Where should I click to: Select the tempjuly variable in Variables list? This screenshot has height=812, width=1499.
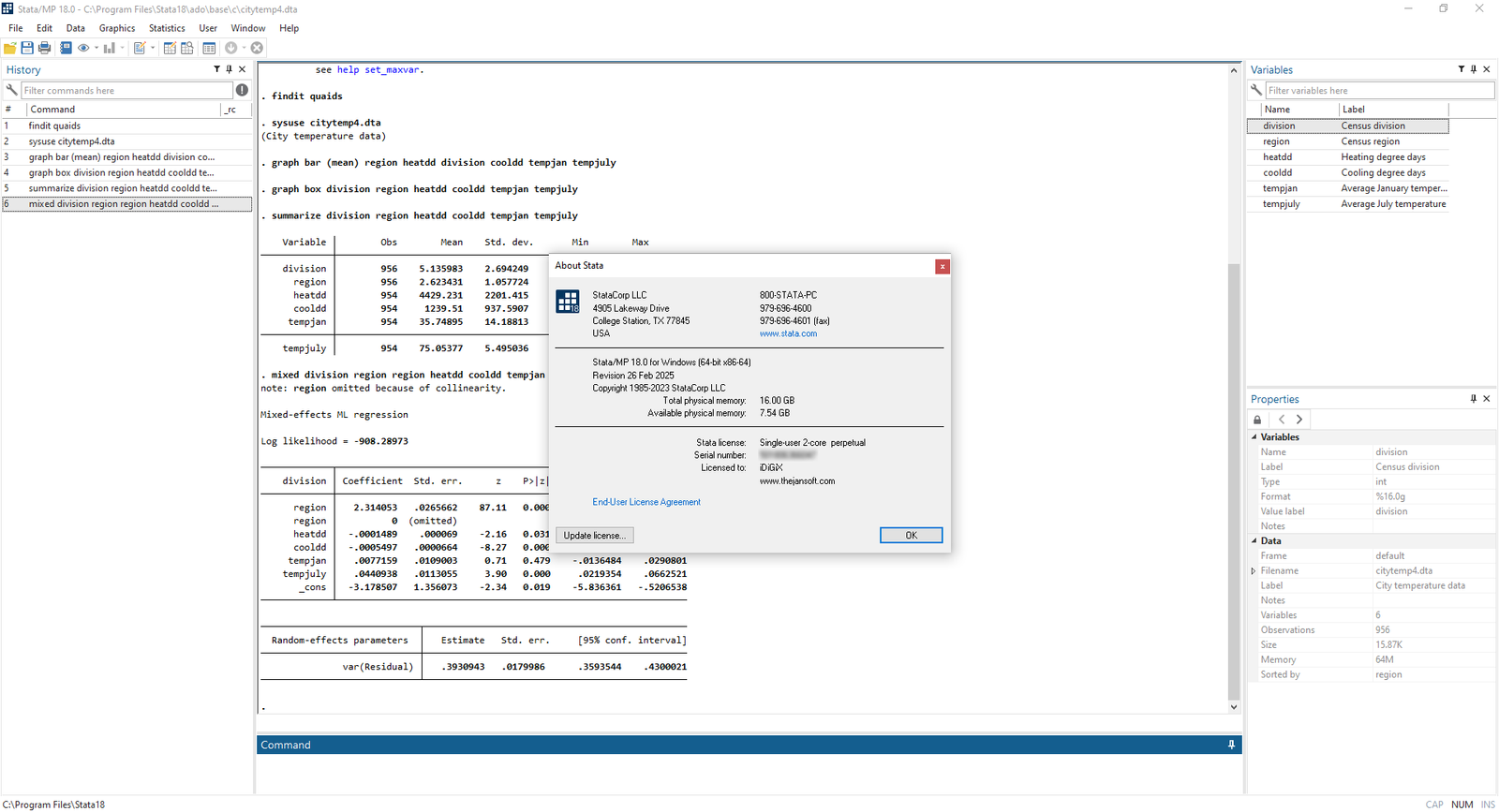1347,204
